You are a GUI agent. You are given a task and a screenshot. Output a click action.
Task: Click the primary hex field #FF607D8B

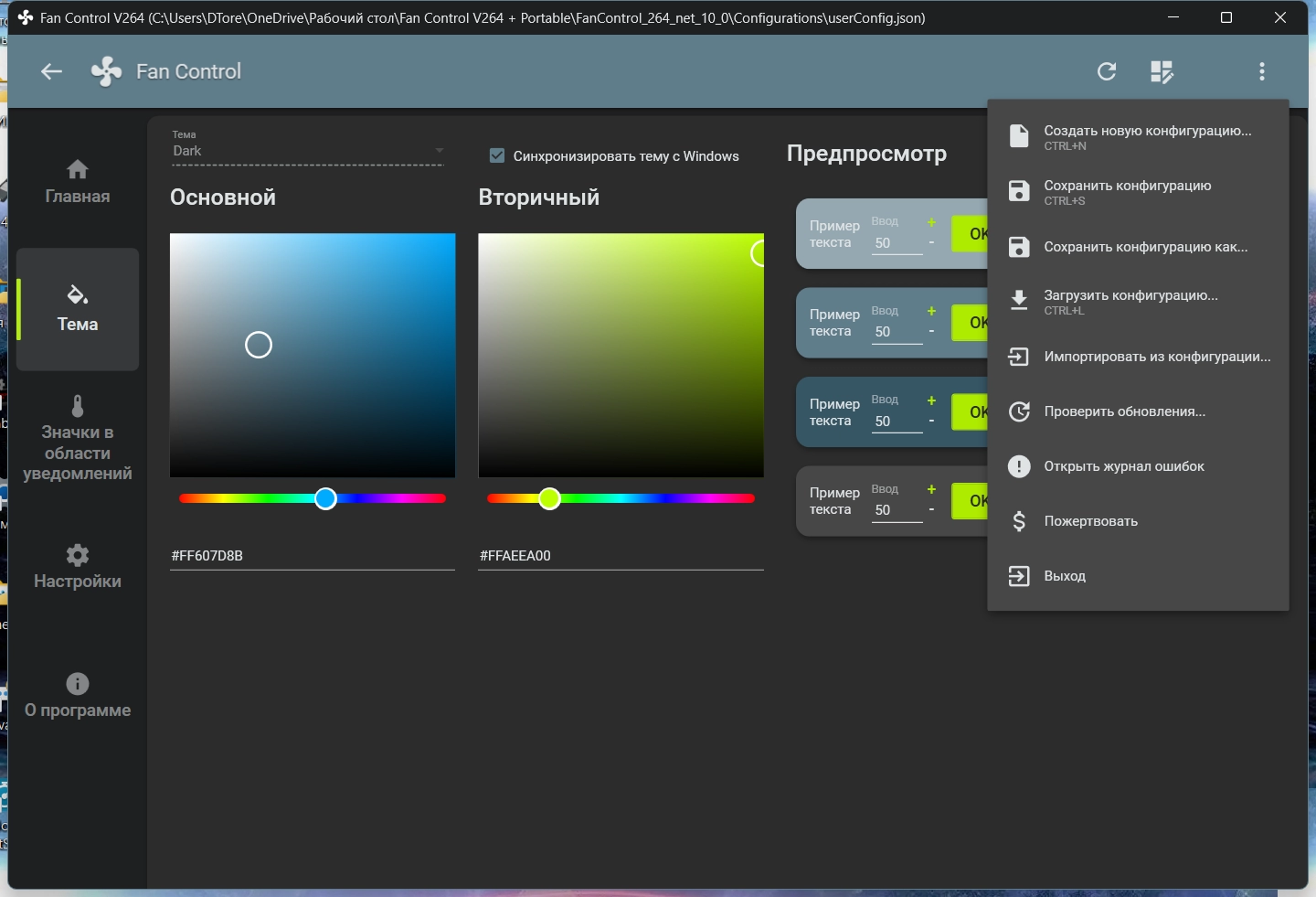coord(312,555)
